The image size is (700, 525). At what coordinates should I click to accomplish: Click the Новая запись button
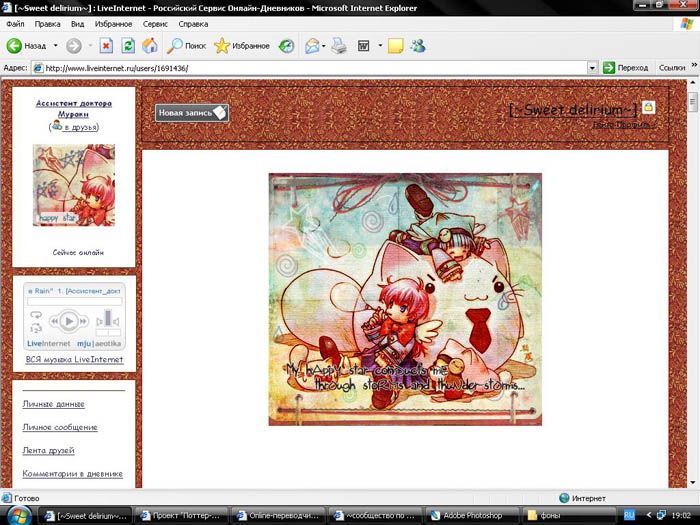pyautogui.click(x=192, y=113)
